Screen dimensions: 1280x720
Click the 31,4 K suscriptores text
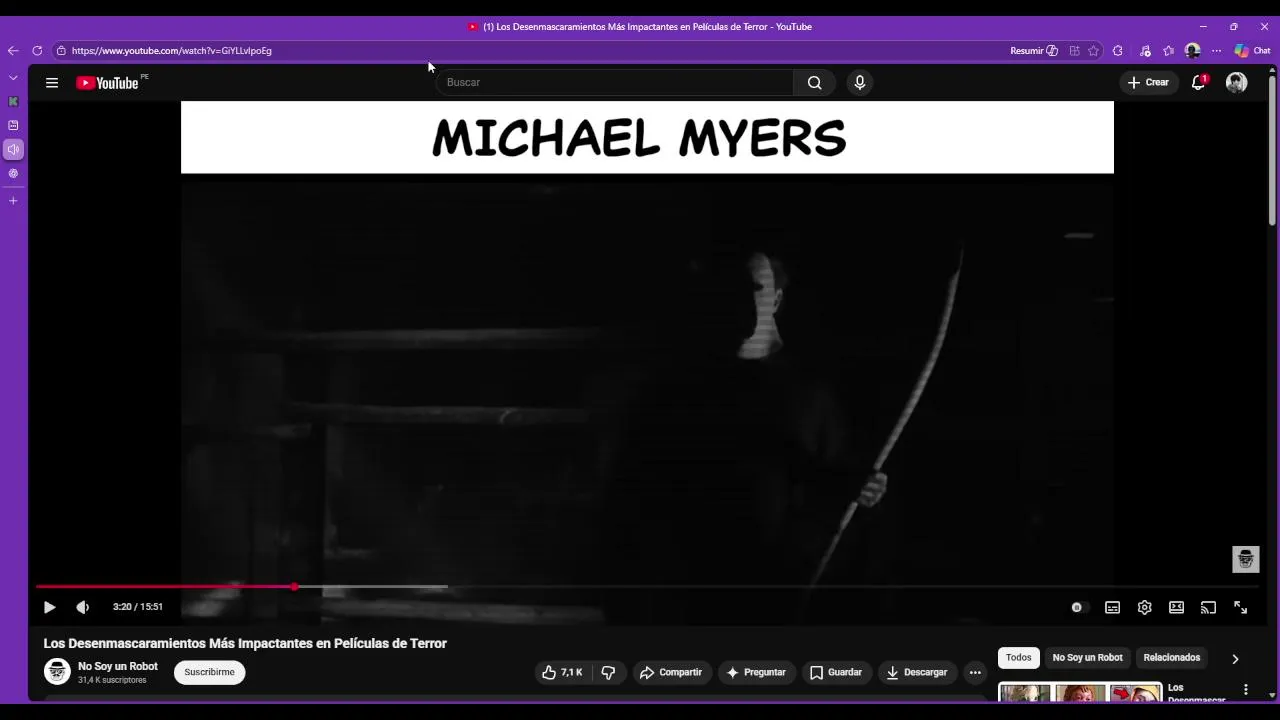click(x=112, y=680)
